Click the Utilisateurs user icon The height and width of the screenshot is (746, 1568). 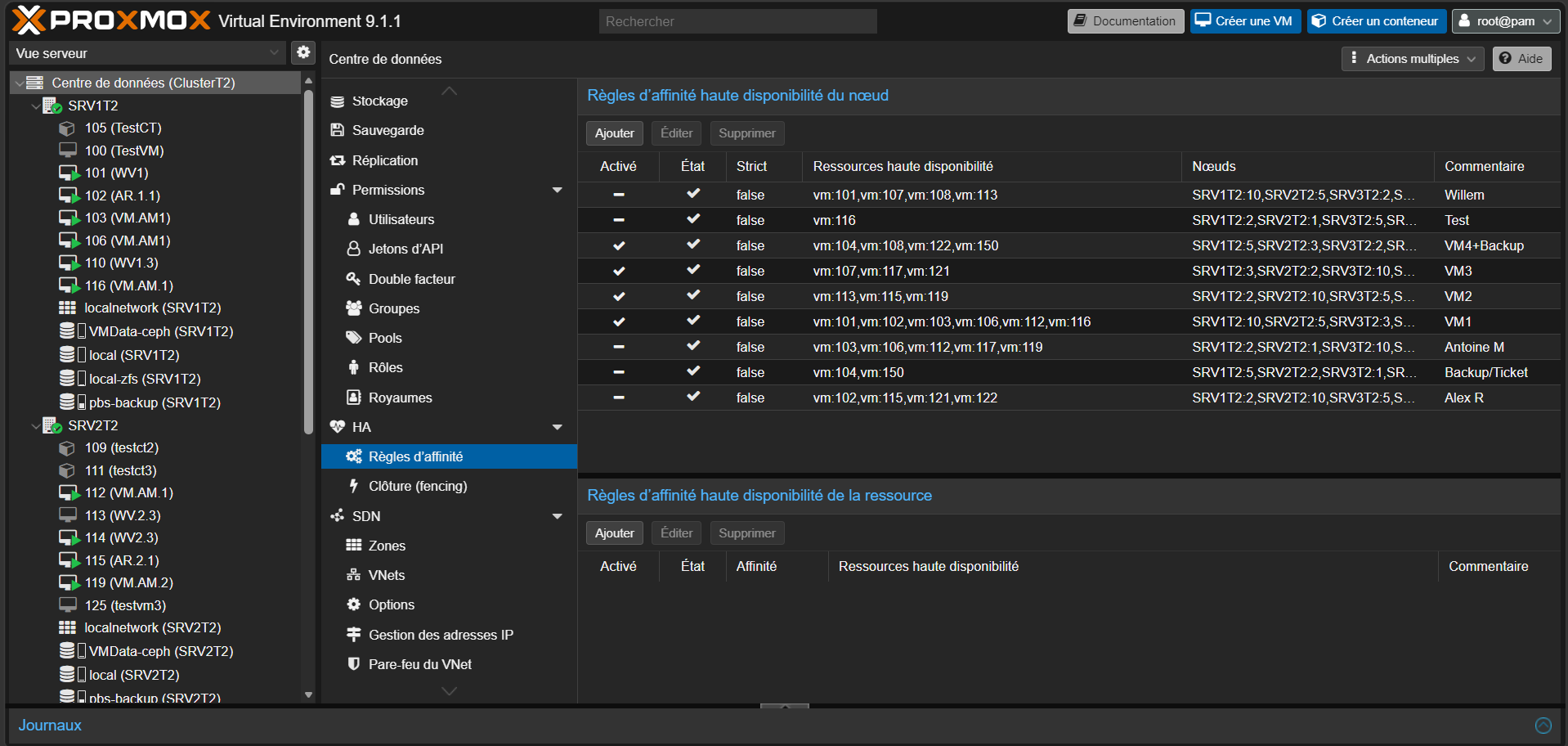pyautogui.click(x=353, y=219)
